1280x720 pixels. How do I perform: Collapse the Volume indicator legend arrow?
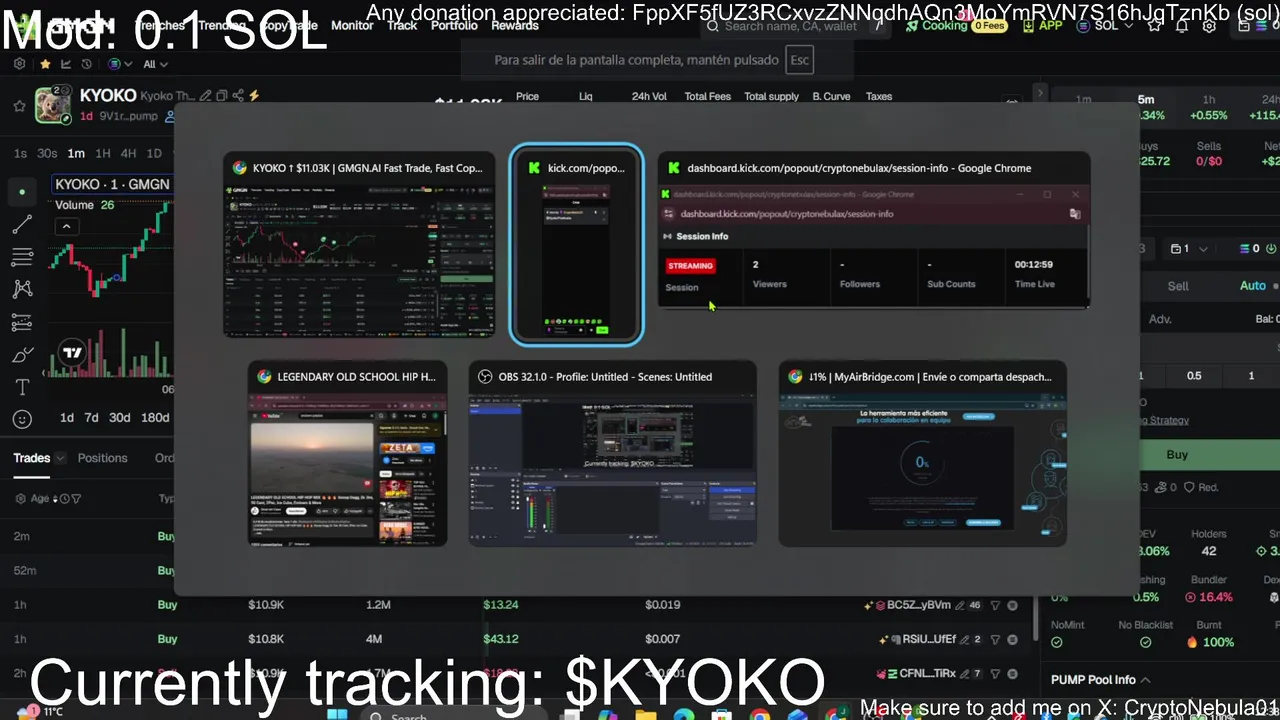point(66,226)
